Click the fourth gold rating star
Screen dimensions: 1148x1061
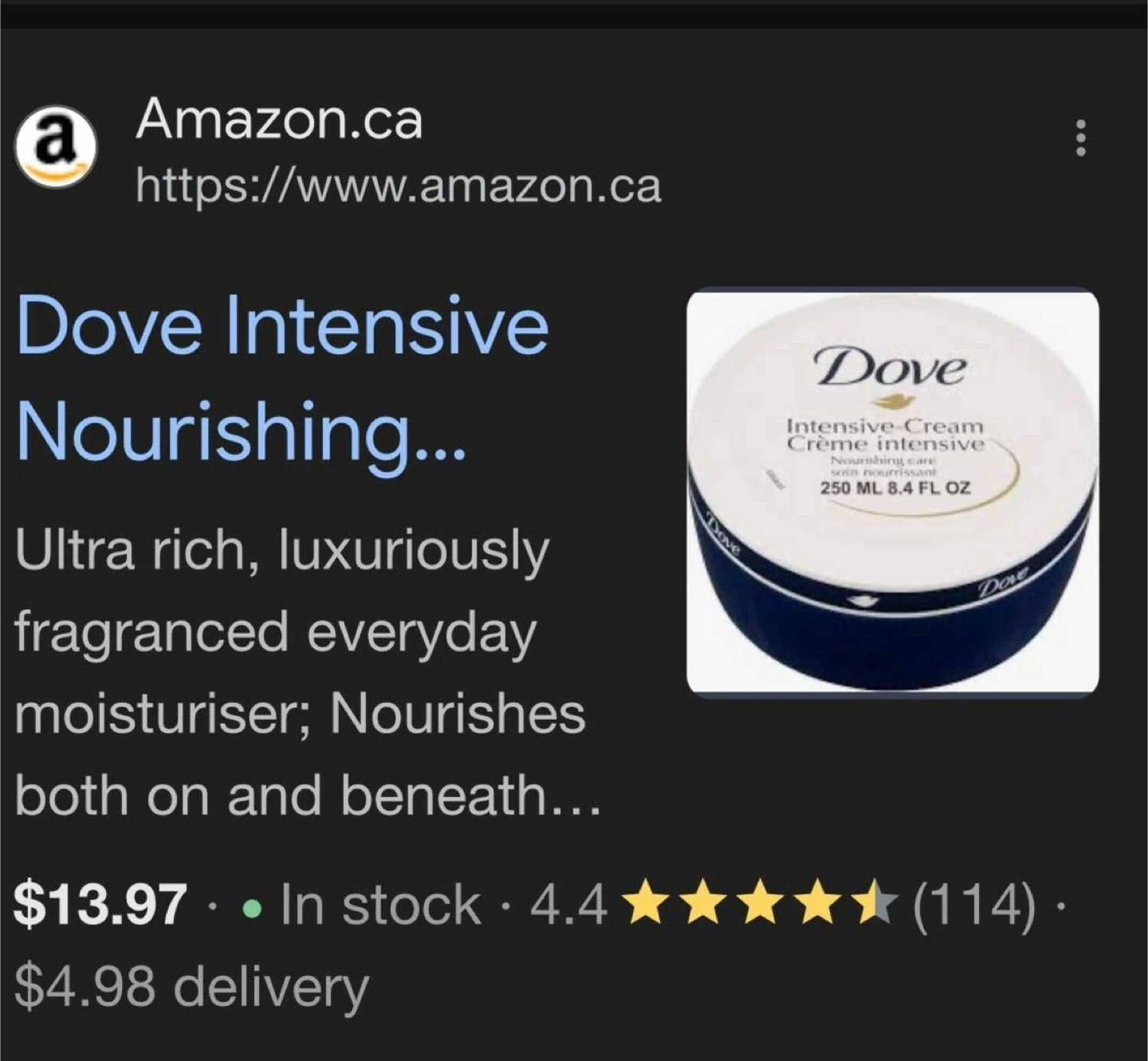pyautogui.click(x=816, y=906)
